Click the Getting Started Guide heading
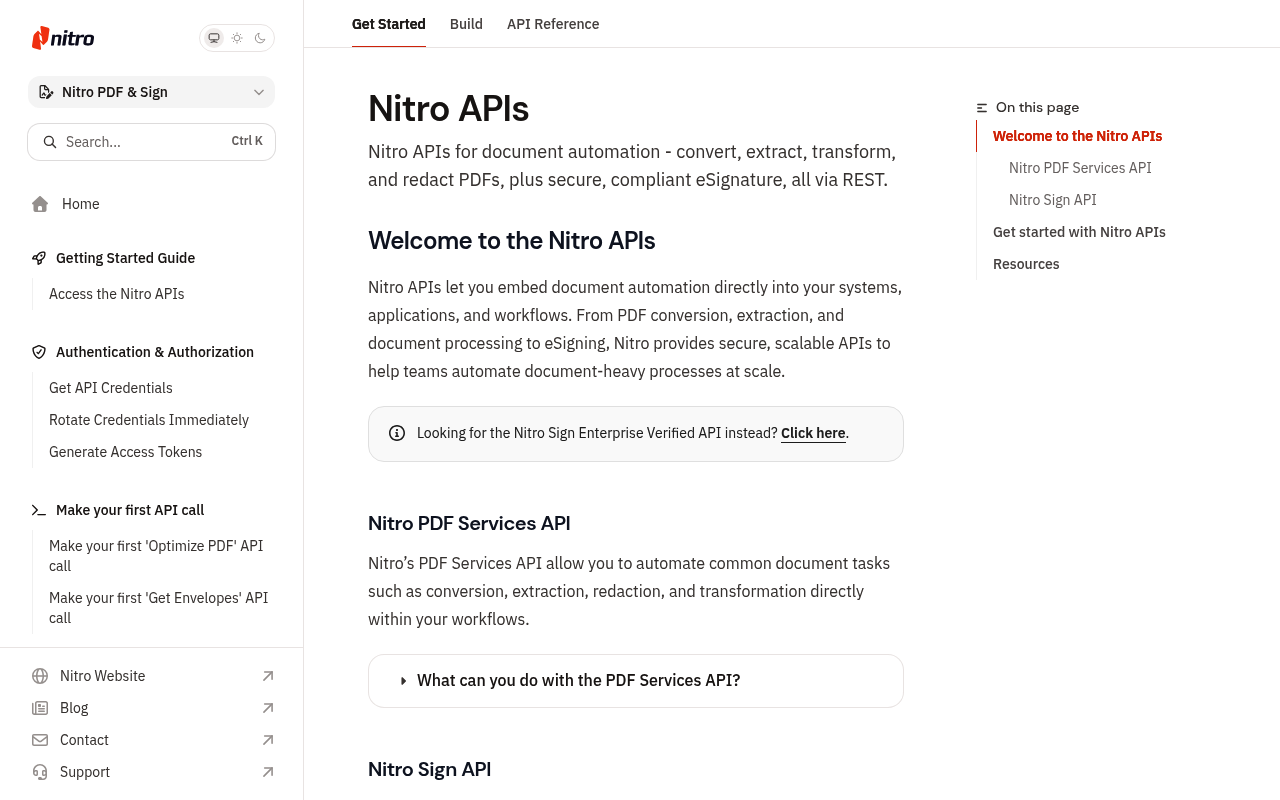The height and width of the screenshot is (800, 1280). coord(126,258)
